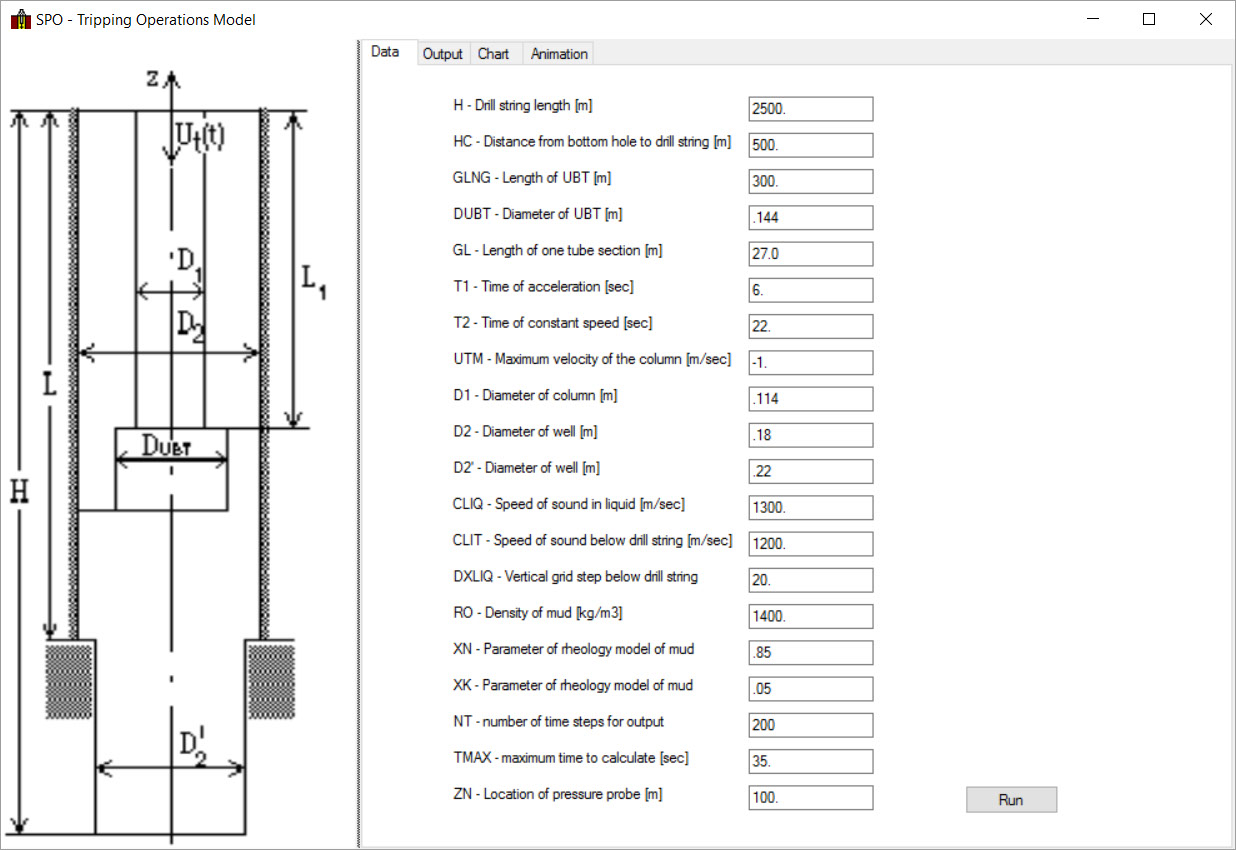Click the ZN pressure probe location field
This screenshot has height=850, width=1236.
click(810, 798)
